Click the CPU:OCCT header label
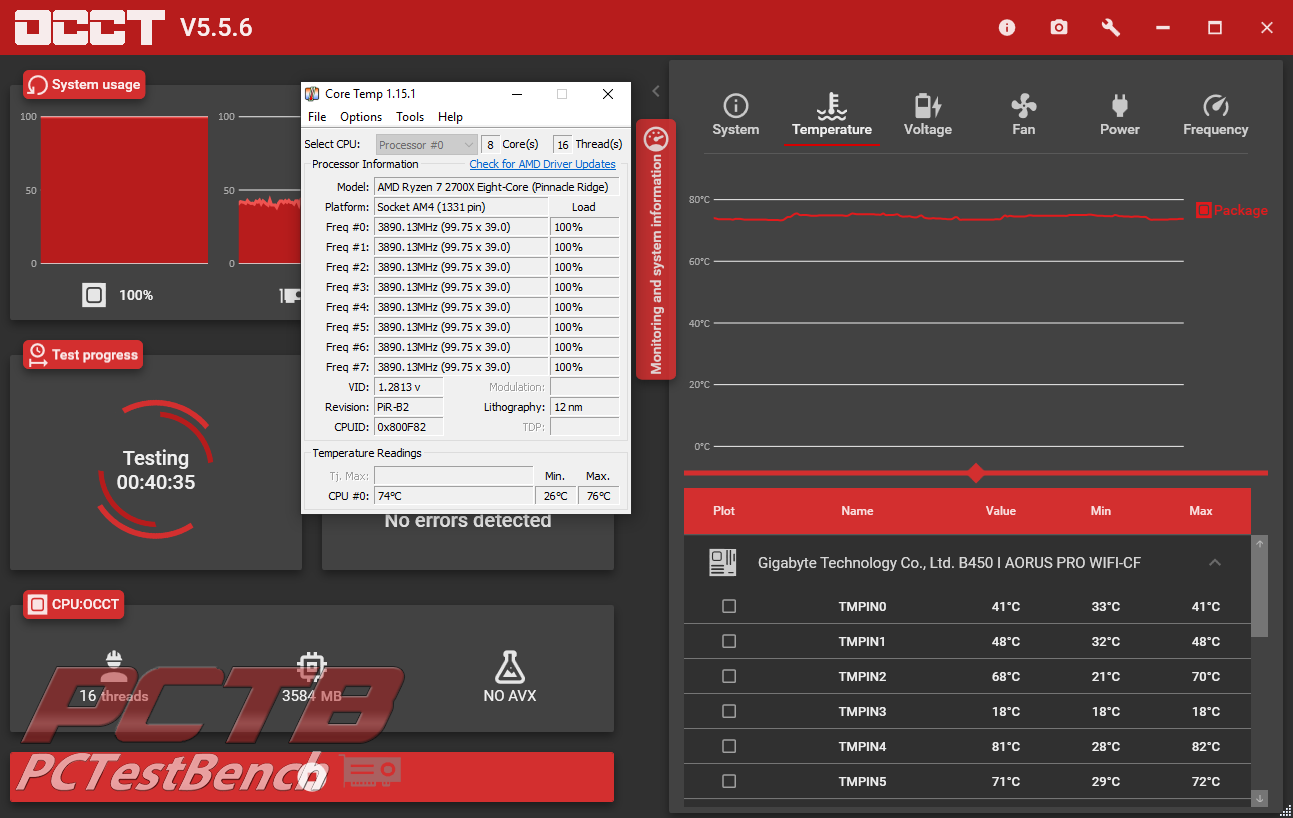The height and width of the screenshot is (818, 1293). tap(74, 604)
